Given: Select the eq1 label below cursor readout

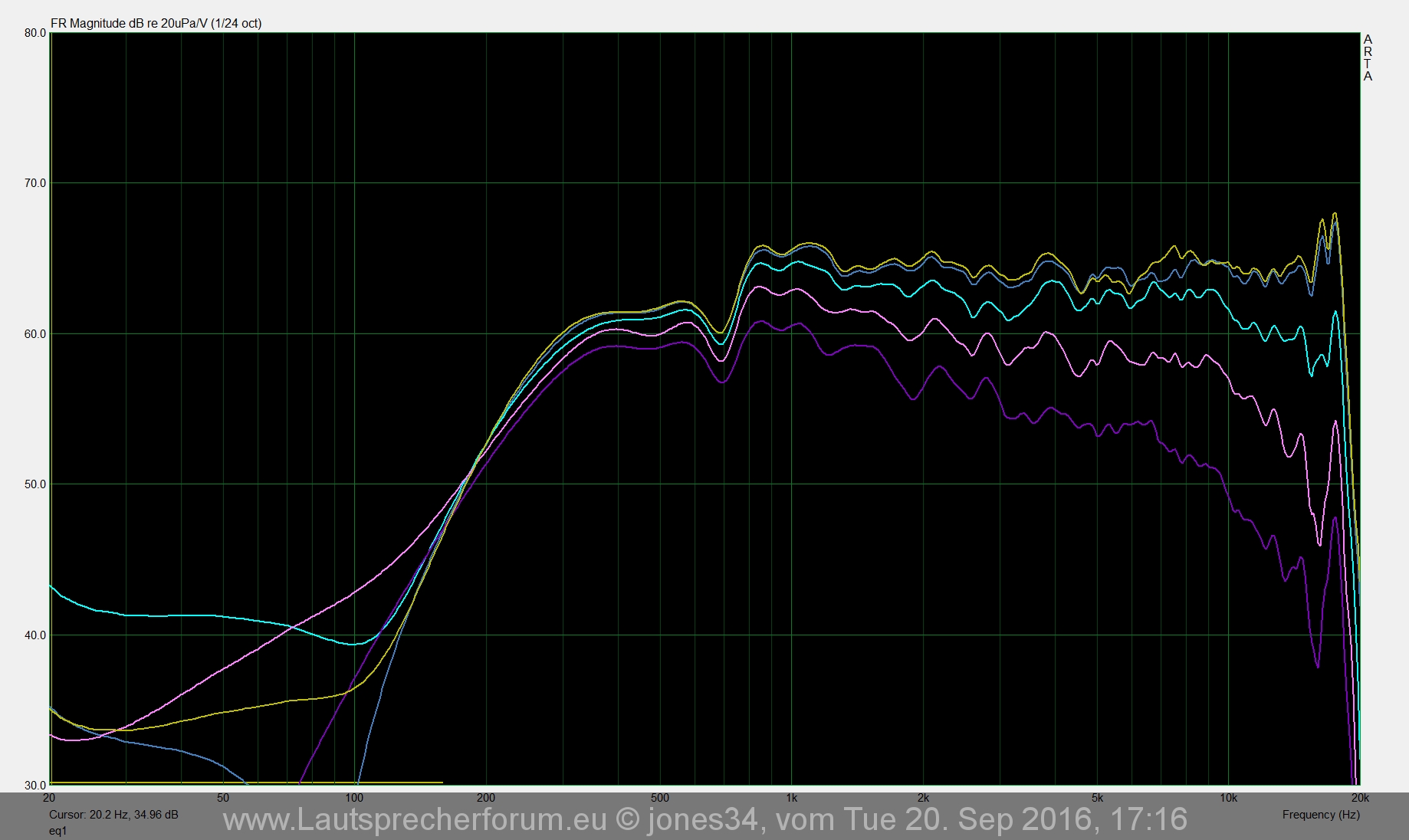Looking at the screenshot, I should pos(58,831).
